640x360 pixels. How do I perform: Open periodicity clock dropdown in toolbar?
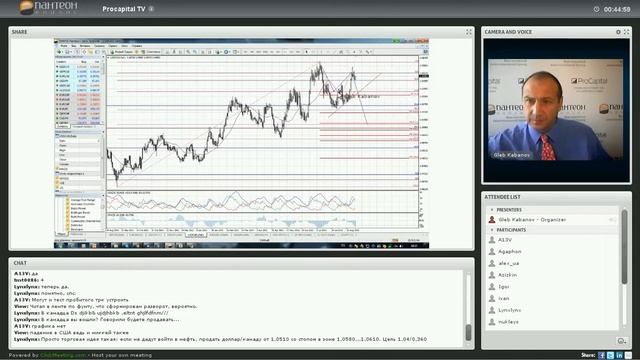coord(227,52)
